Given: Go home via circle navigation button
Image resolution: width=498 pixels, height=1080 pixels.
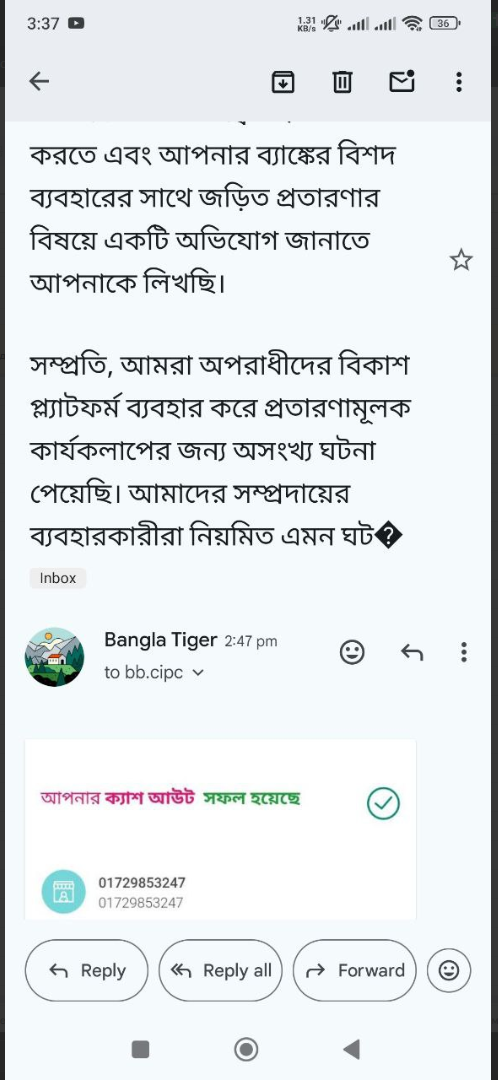Looking at the screenshot, I should coord(247,1049).
